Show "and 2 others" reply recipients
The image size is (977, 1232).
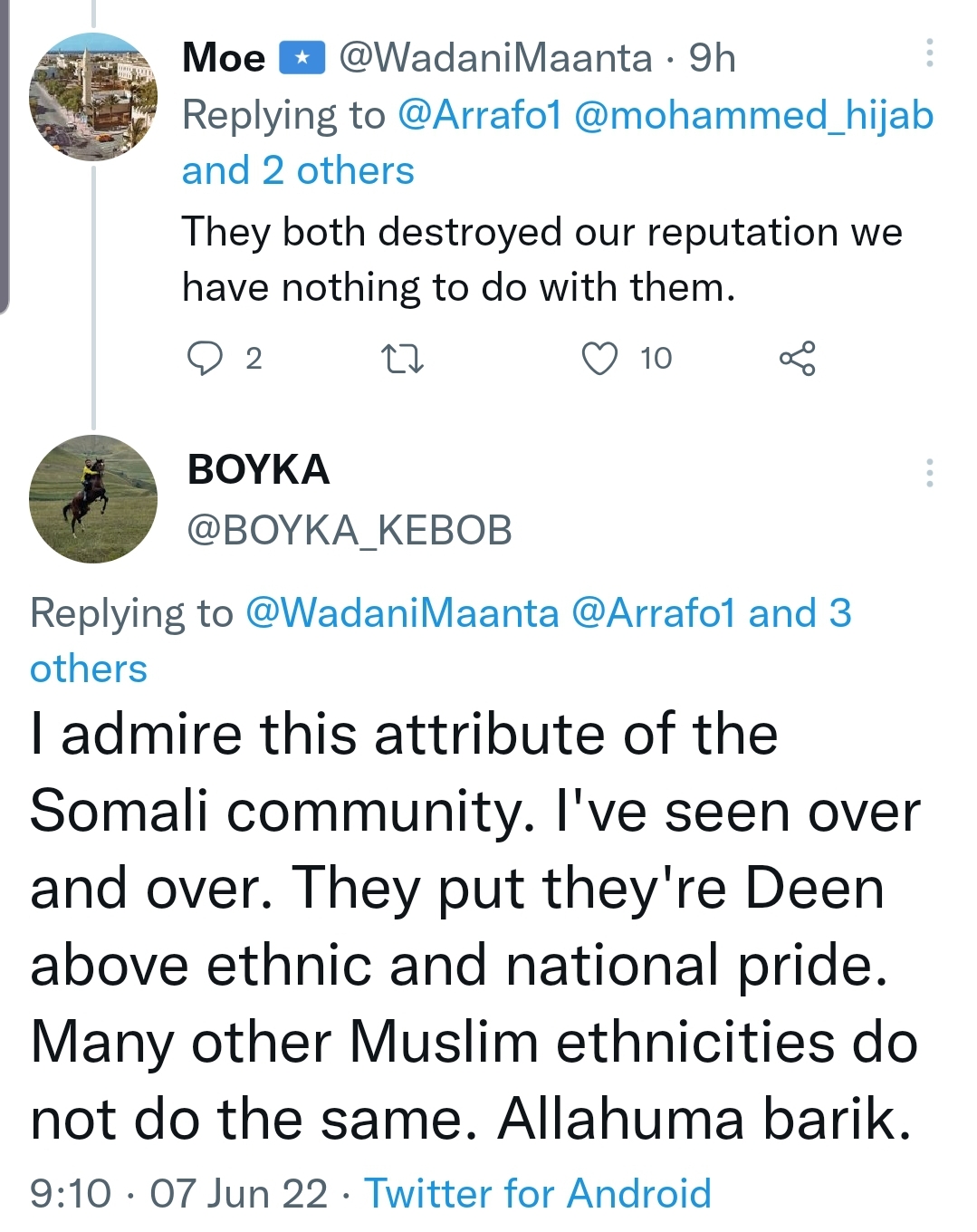298,171
